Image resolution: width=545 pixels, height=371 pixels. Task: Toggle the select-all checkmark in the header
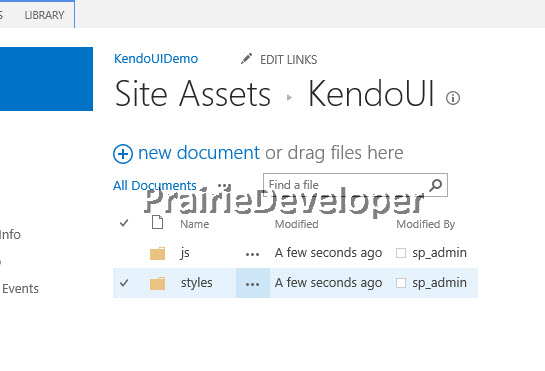point(124,223)
